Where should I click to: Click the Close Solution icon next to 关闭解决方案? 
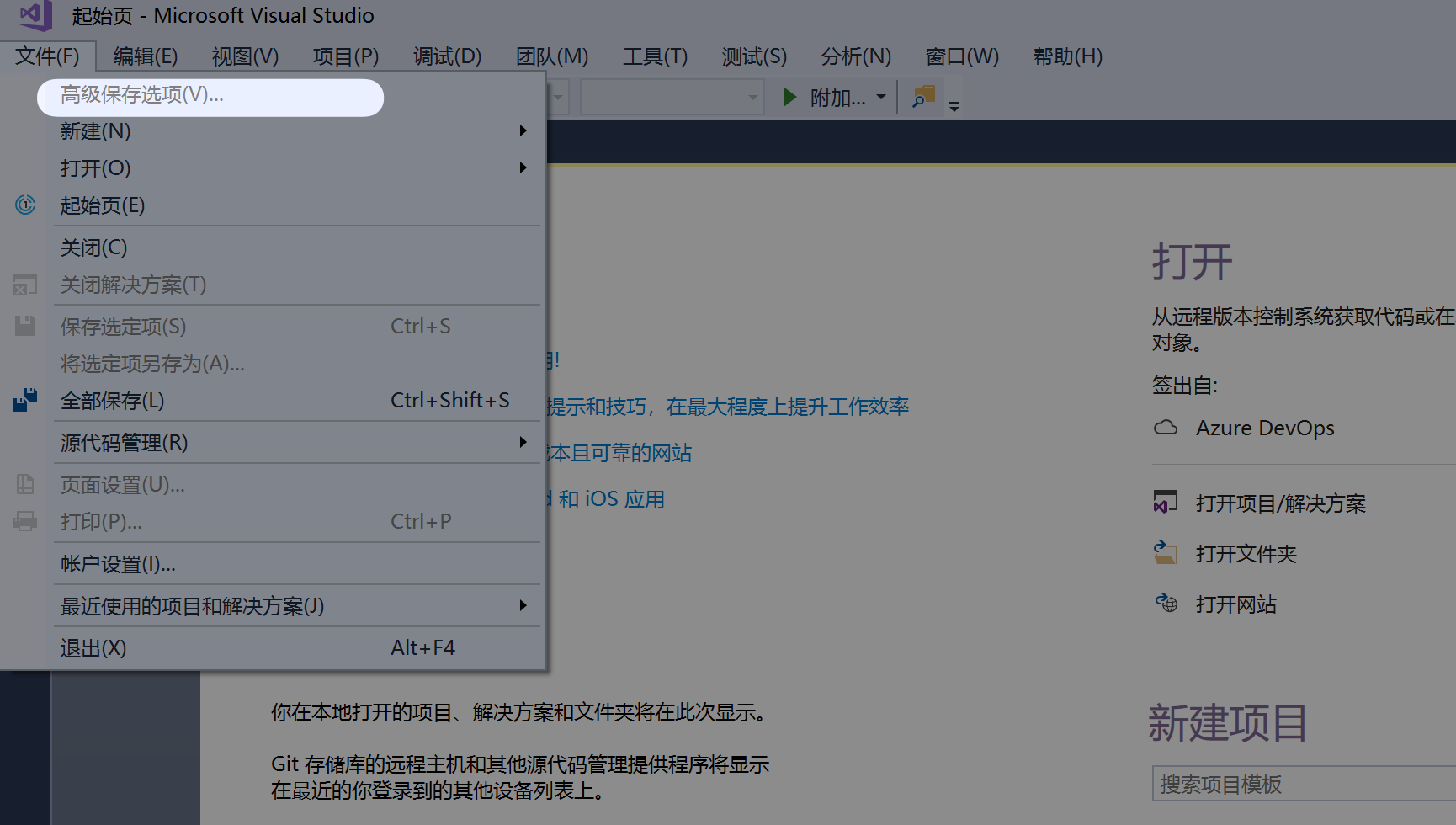25,285
